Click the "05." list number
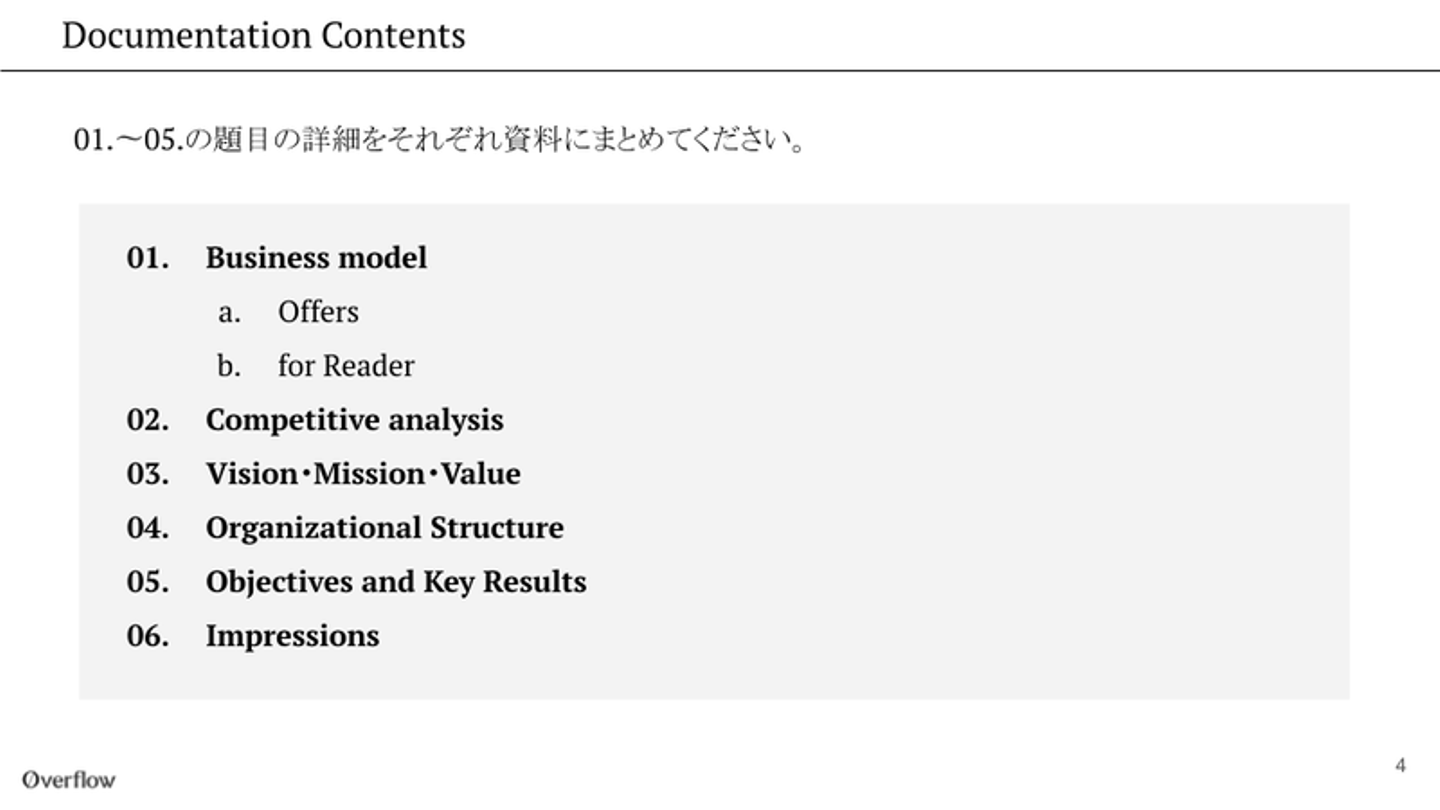 147,582
